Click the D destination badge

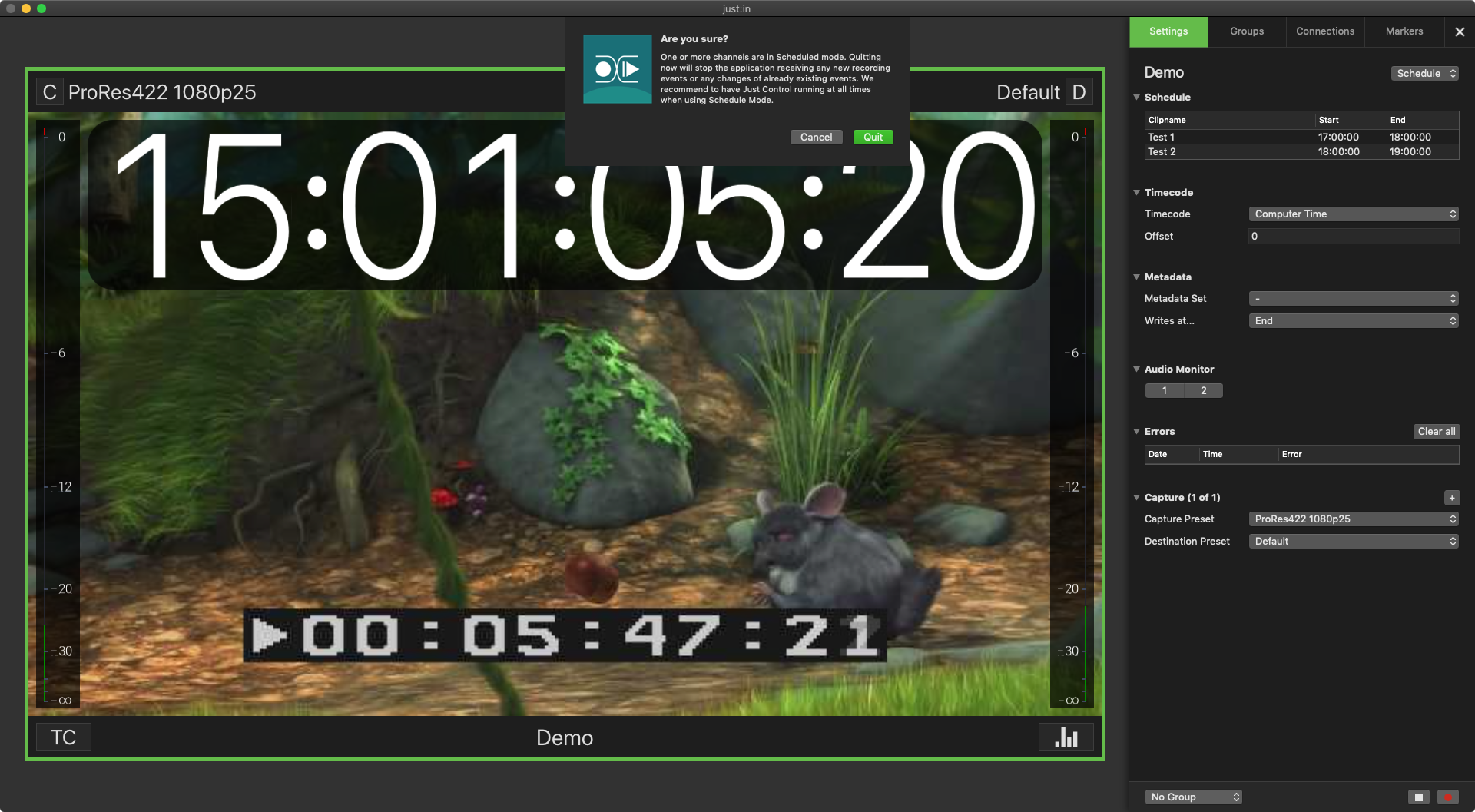tap(1079, 92)
